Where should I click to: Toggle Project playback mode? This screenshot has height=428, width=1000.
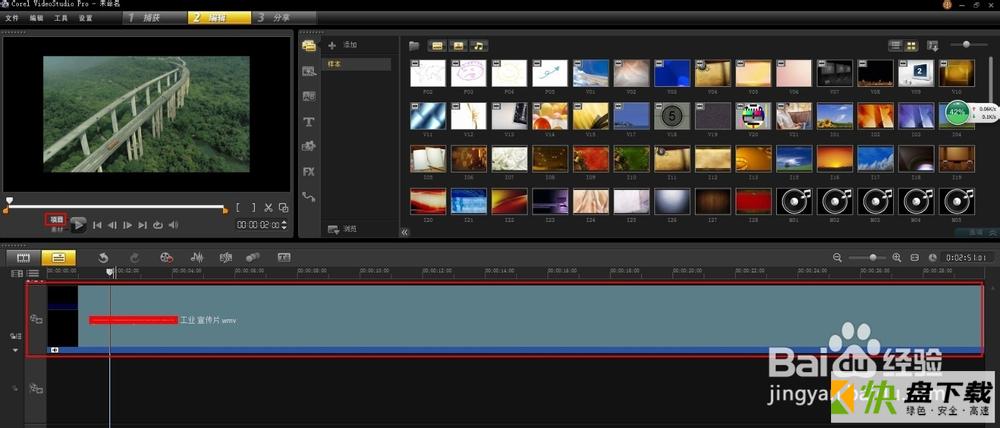56,219
